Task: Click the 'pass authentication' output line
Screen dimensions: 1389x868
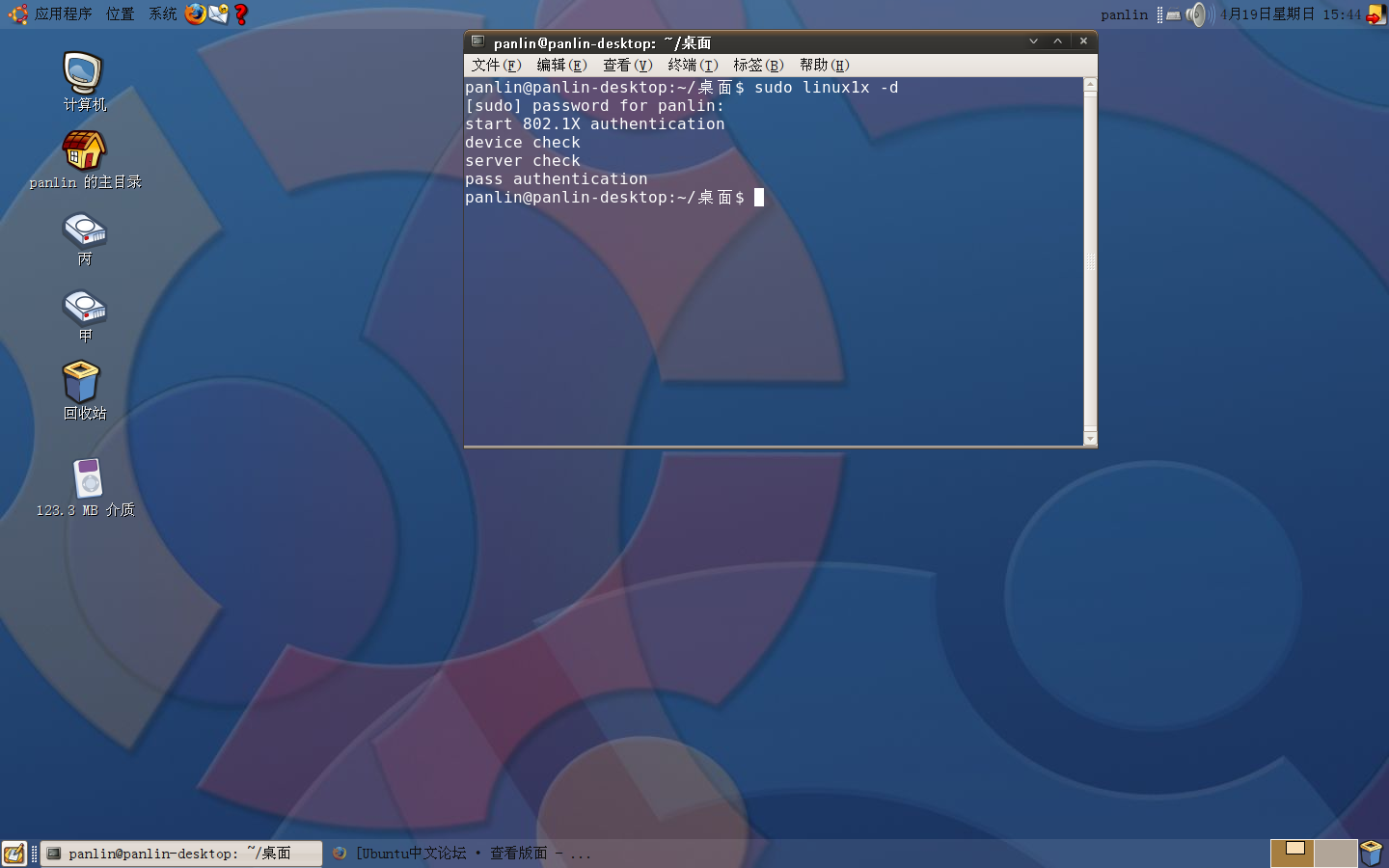Action: click(557, 179)
